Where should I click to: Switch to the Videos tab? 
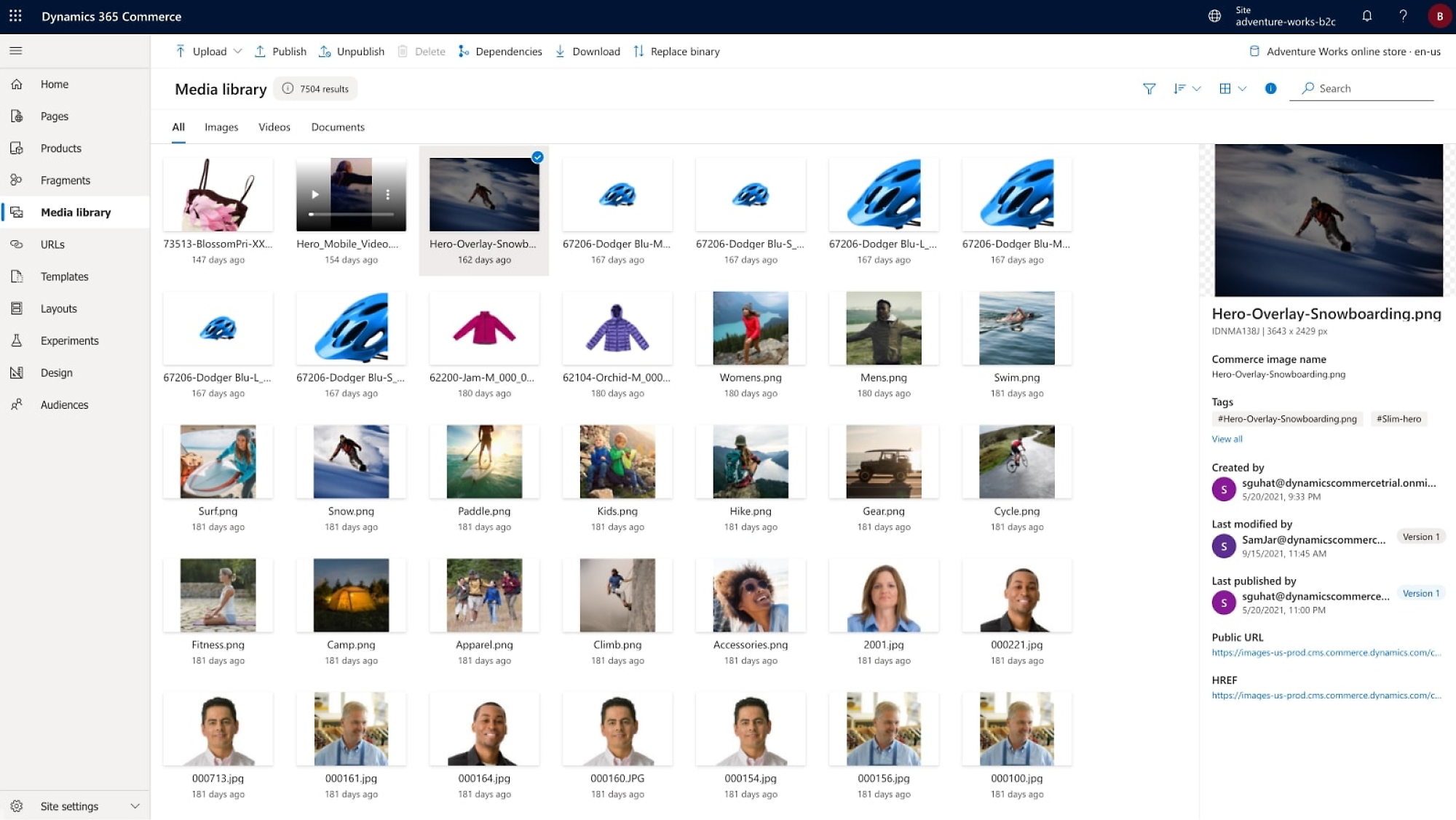[274, 127]
